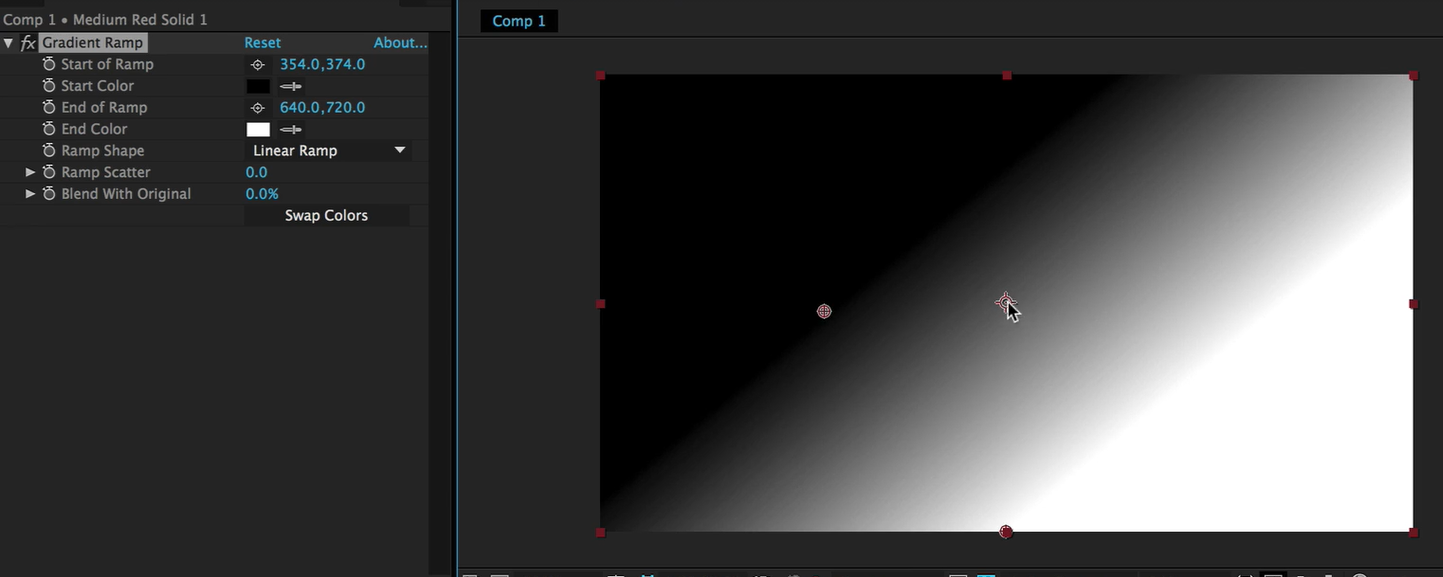Edit the Blend With Original 0.0% value

point(262,194)
